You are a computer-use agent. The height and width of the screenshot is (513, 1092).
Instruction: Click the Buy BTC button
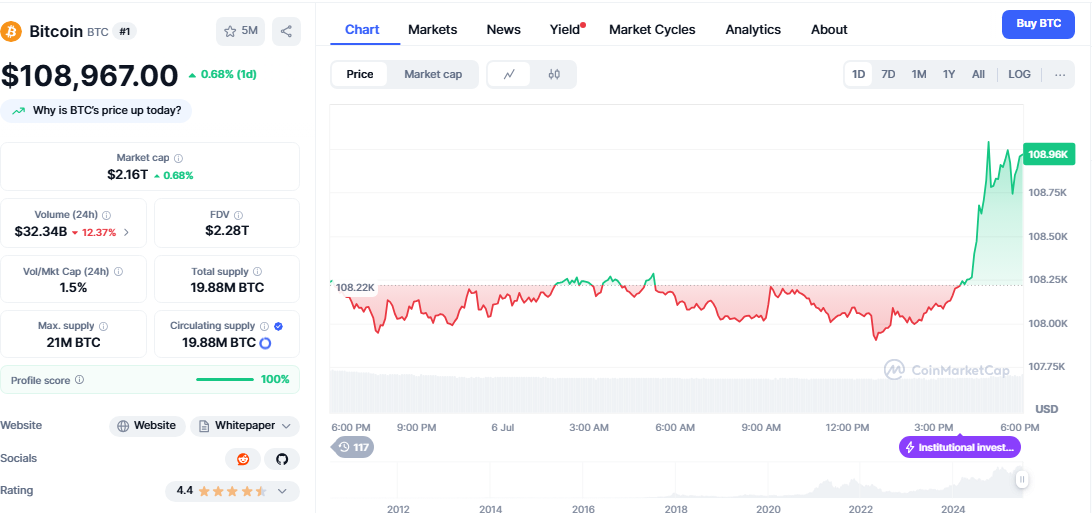1038,24
